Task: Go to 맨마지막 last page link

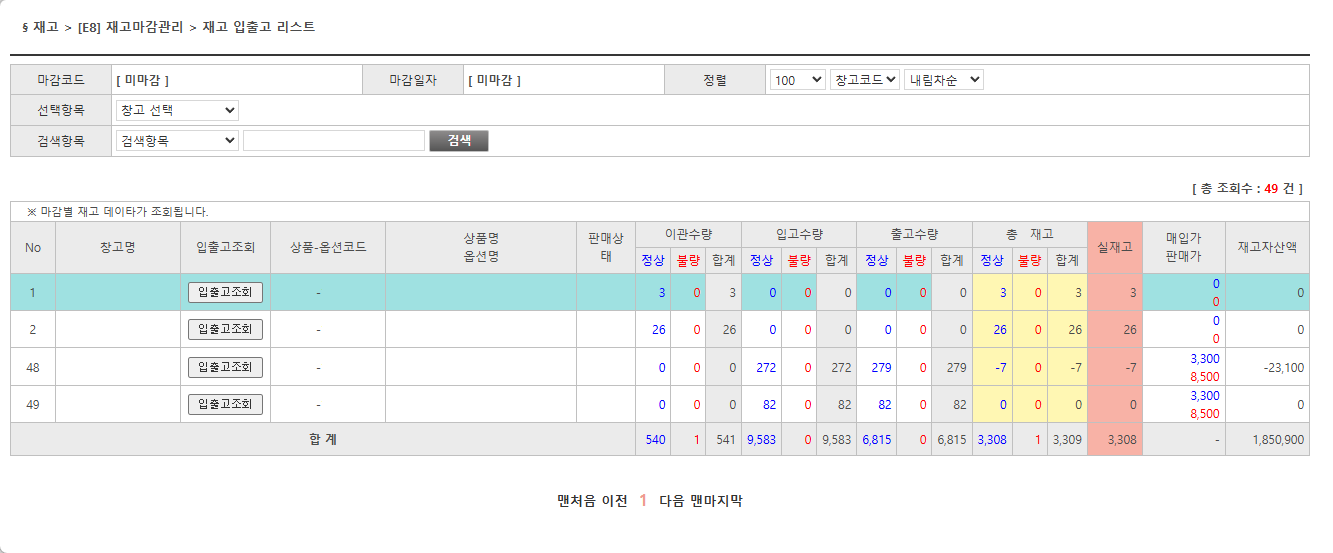Action: pos(716,501)
